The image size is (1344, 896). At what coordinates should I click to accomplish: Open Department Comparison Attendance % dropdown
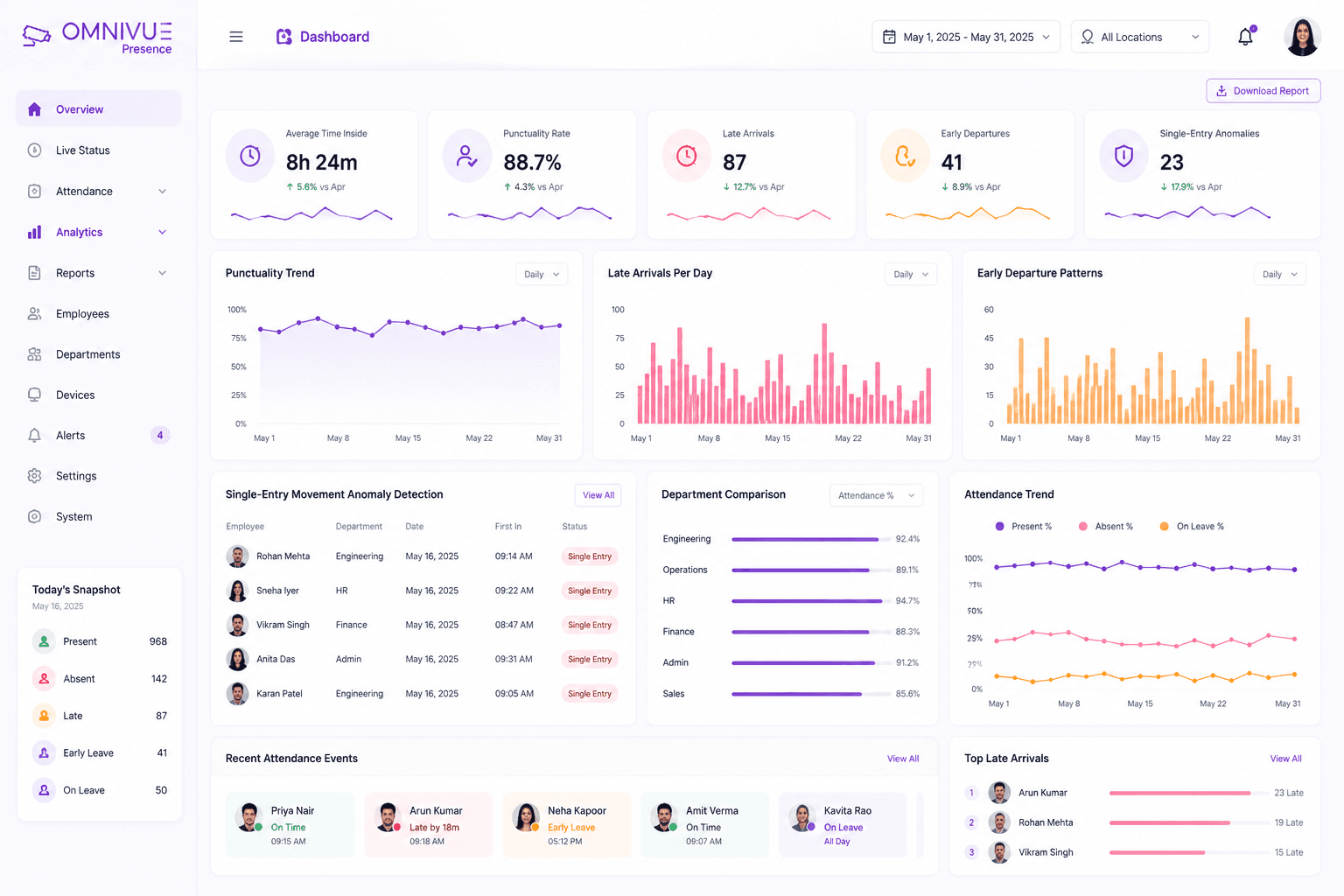pyautogui.click(x=876, y=495)
